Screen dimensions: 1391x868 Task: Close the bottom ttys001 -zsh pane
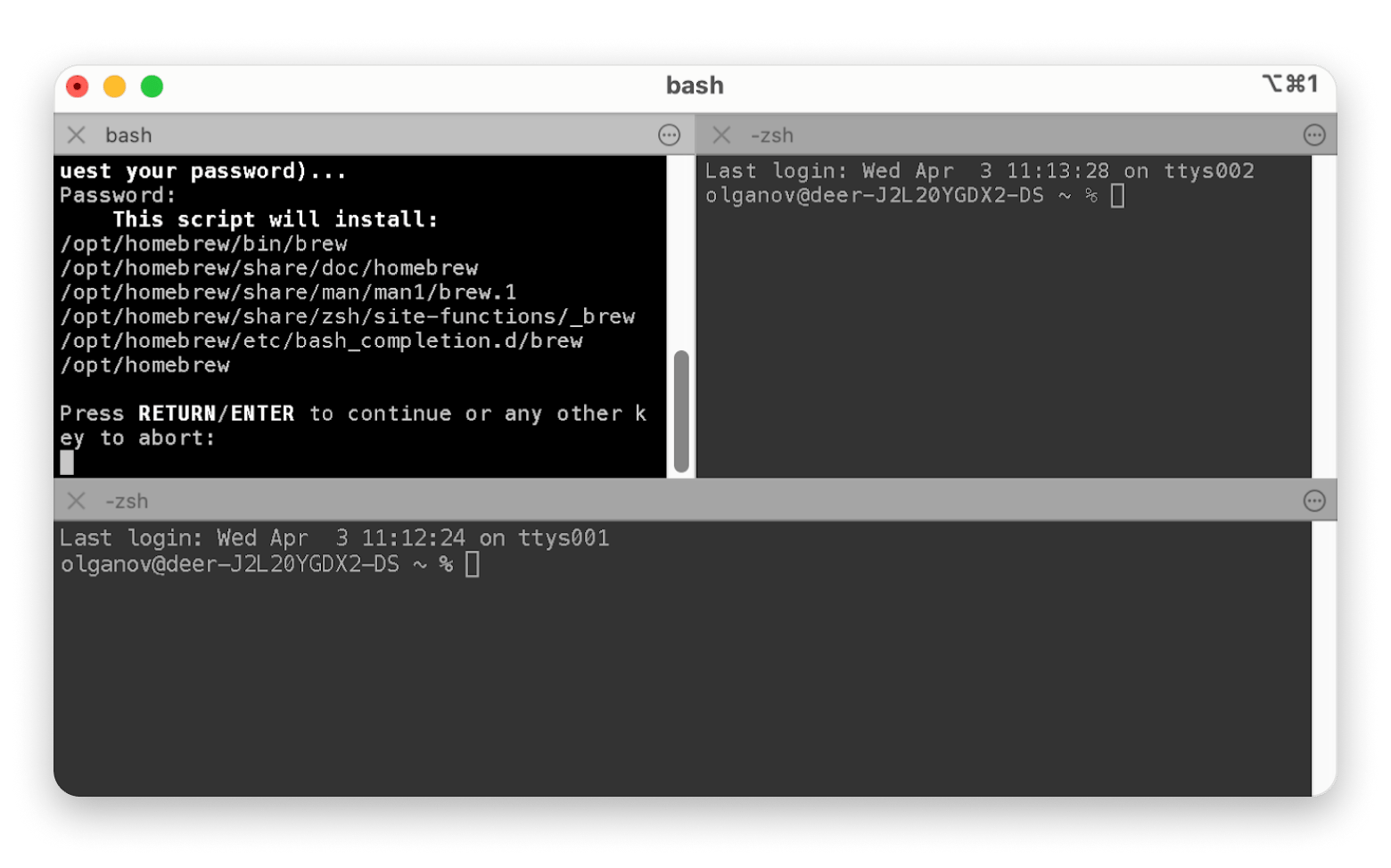(x=77, y=501)
